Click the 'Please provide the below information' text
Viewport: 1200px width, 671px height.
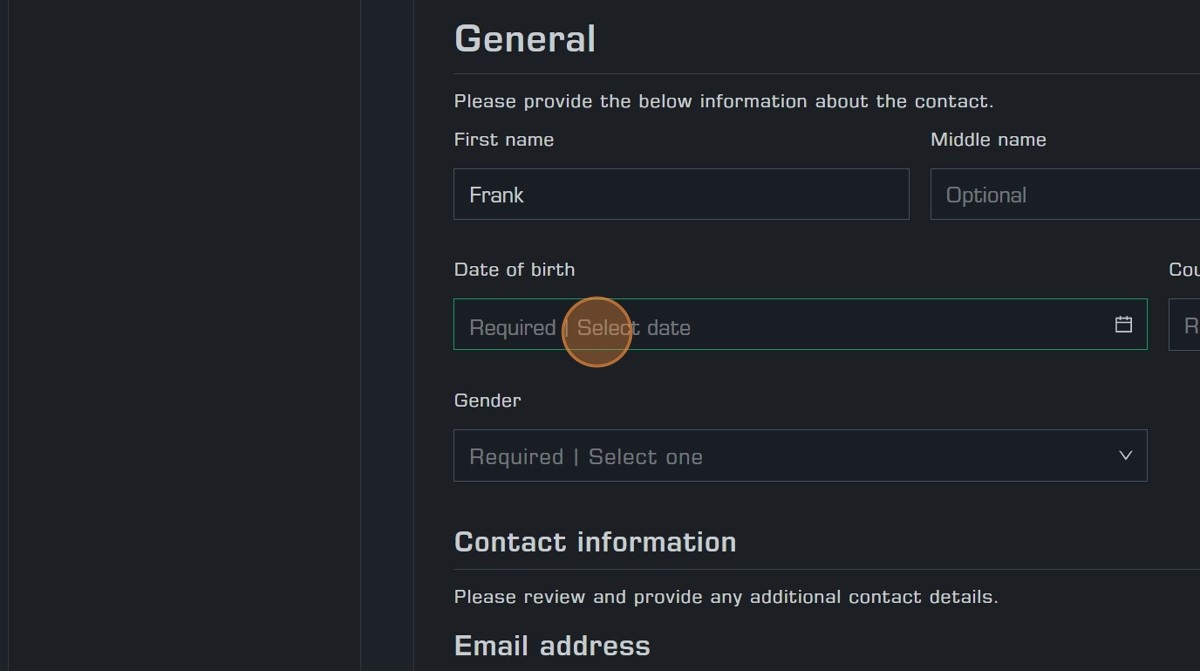[724, 101]
